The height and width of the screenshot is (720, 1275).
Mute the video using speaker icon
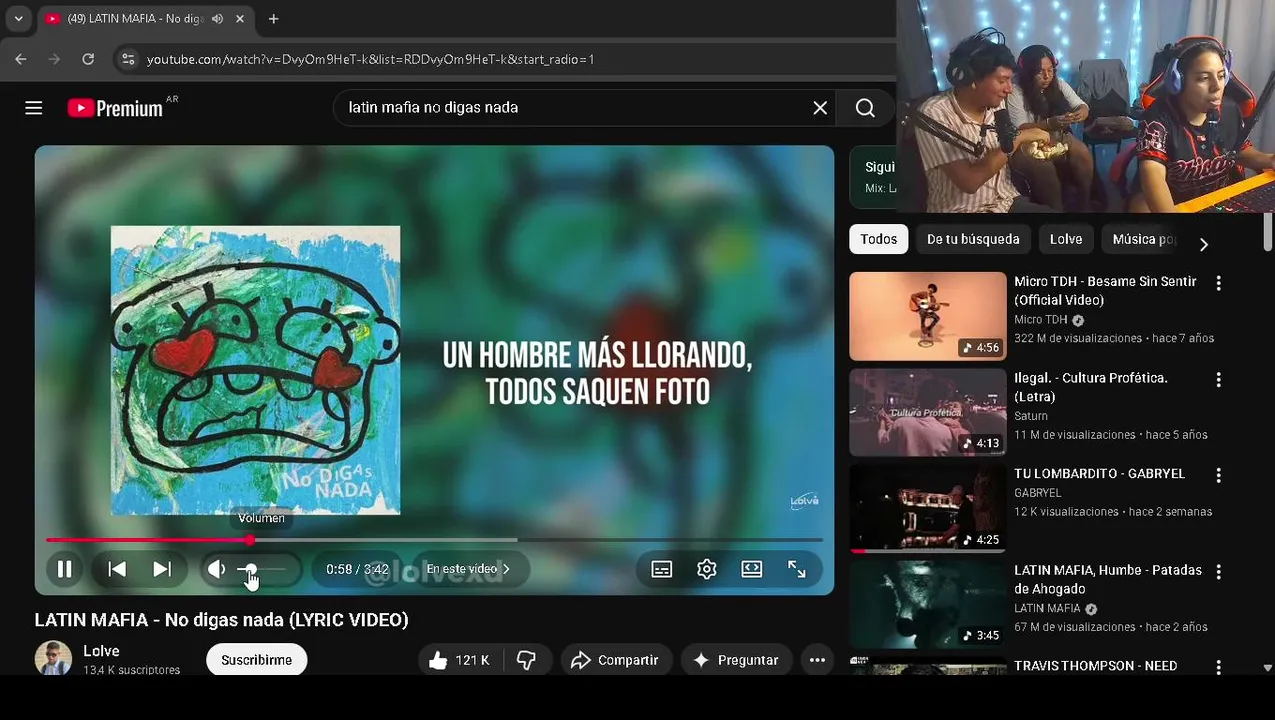click(x=217, y=569)
